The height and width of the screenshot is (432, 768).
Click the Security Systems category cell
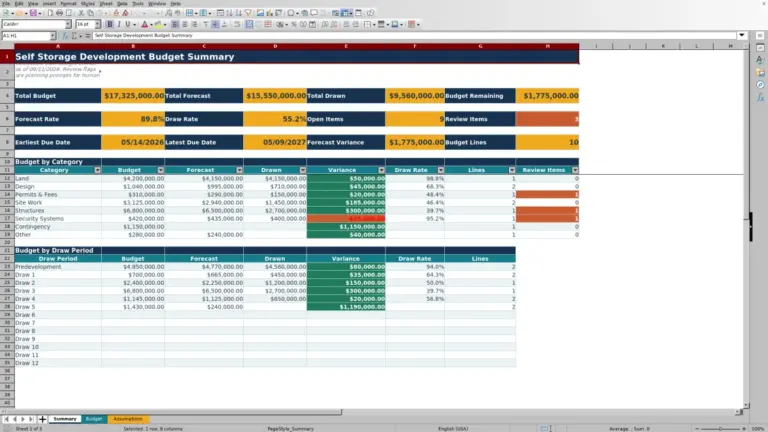tap(58, 218)
